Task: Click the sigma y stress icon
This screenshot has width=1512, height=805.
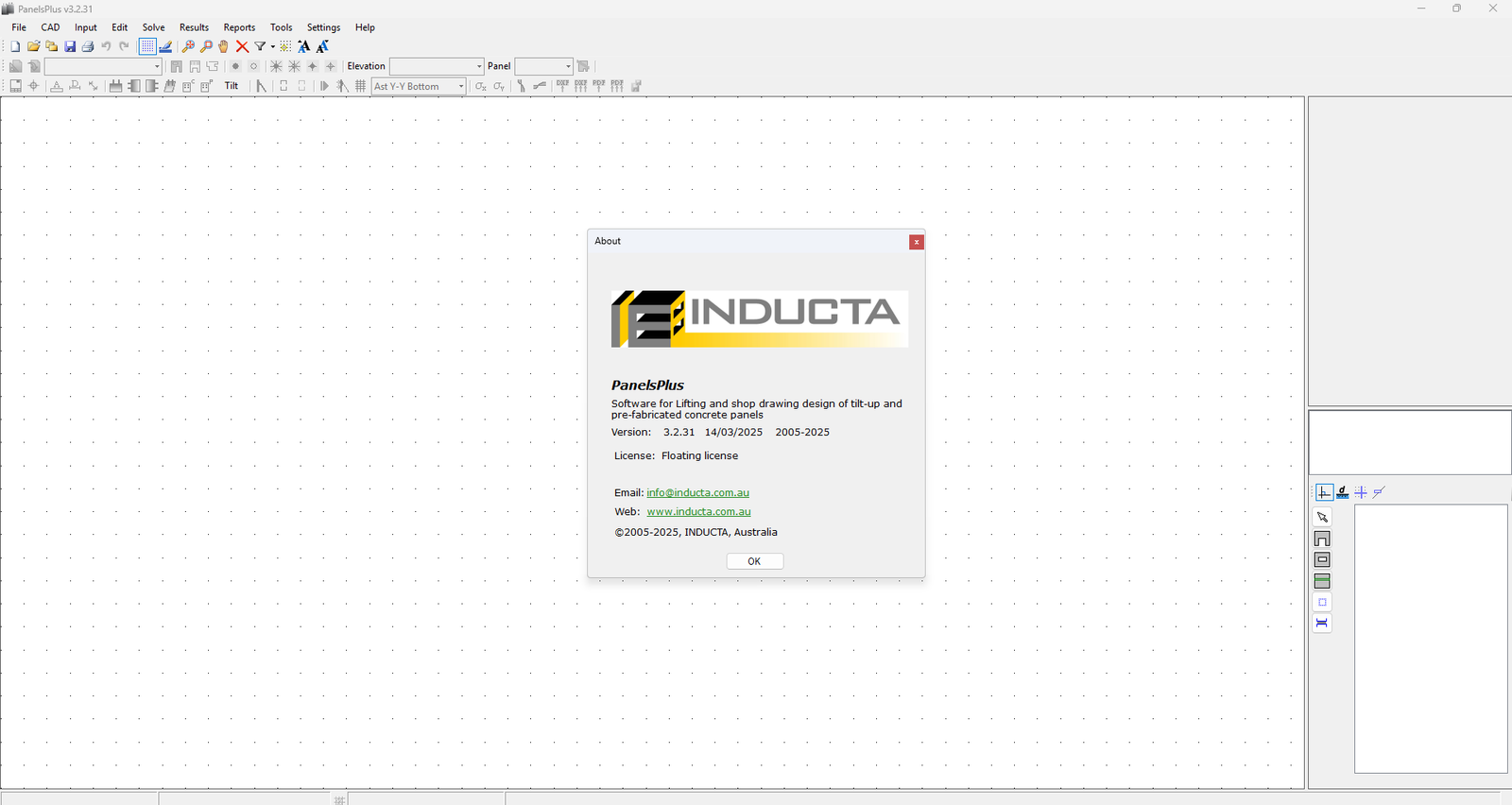Action: tap(499, 86)
